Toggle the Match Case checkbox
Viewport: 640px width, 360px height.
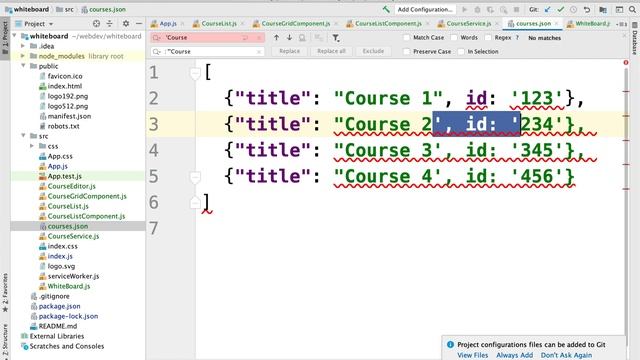point(407,38)
